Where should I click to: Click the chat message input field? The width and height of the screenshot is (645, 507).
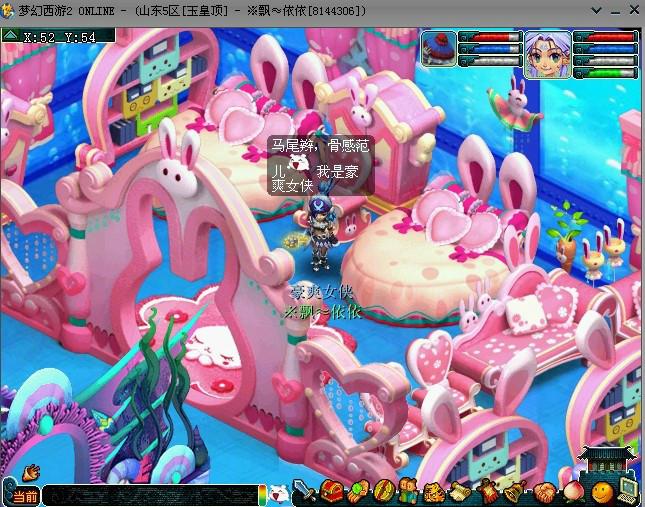coord(150,495)
